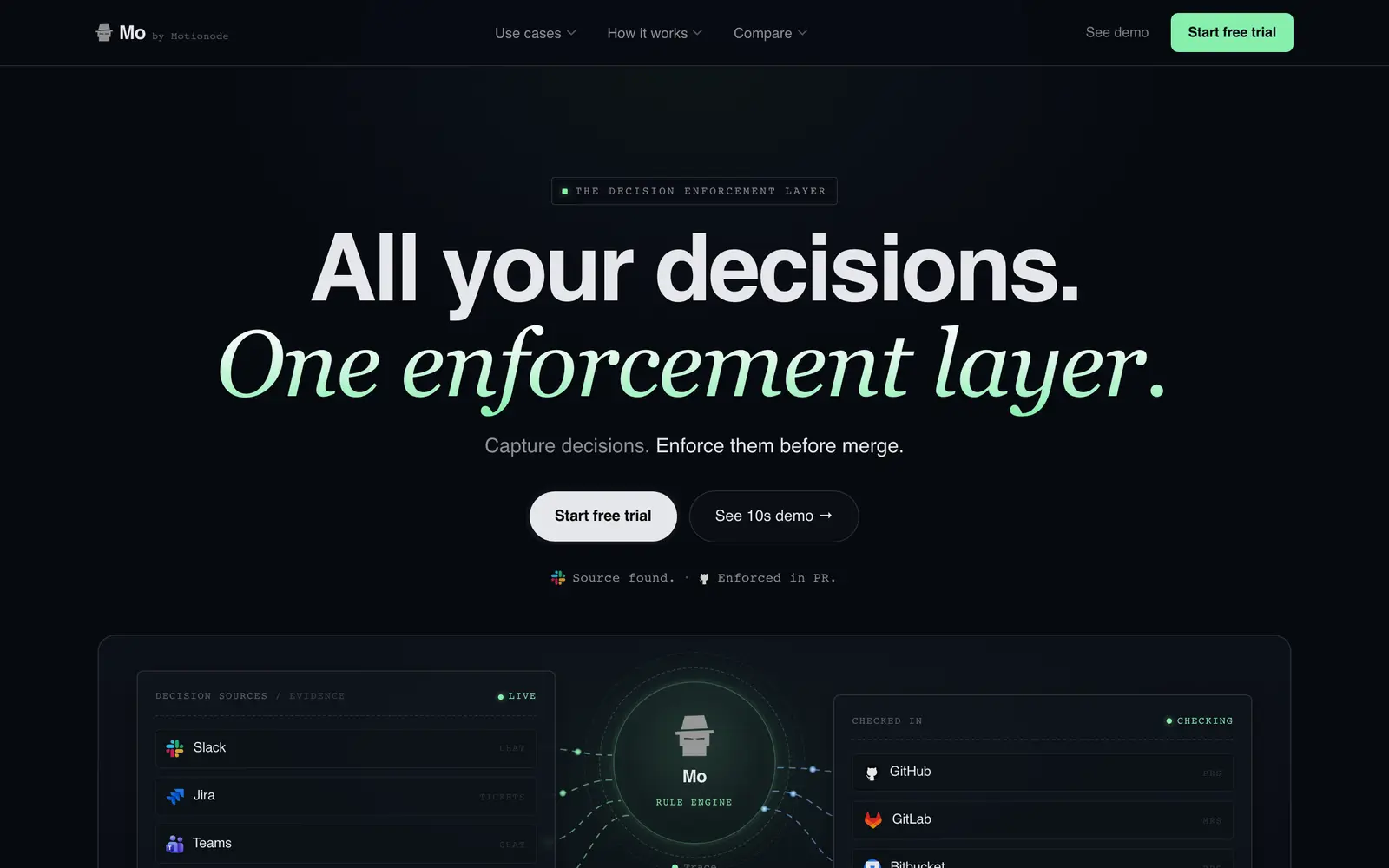Click GitHub icon beside 'Enforced in PR.'
This screenshot has height=868, width=1389.
pyautogui.click(x=704, y=579)
